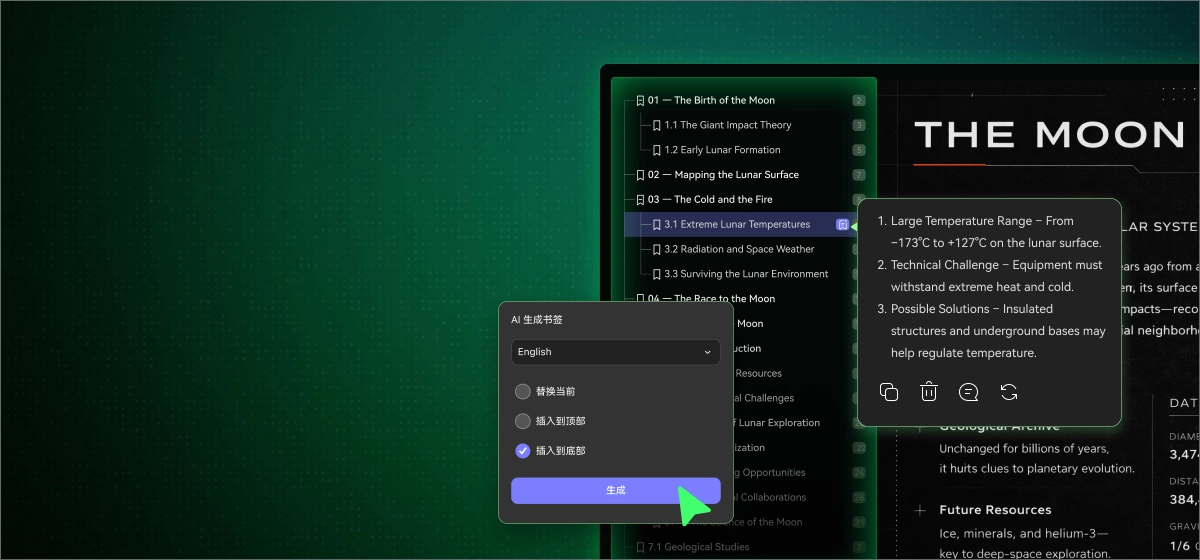1200x560 pixels.
Task: Click the chat bubble icon in the popup
Action: 968,392
